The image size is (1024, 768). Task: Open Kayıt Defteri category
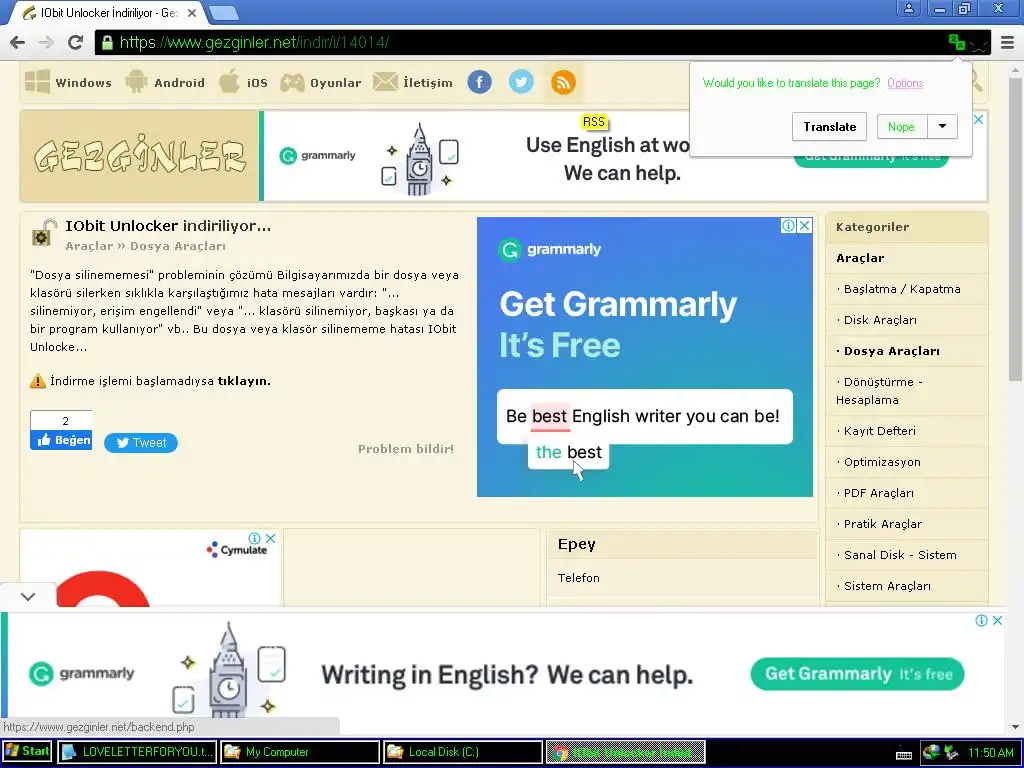click(880, 431)
